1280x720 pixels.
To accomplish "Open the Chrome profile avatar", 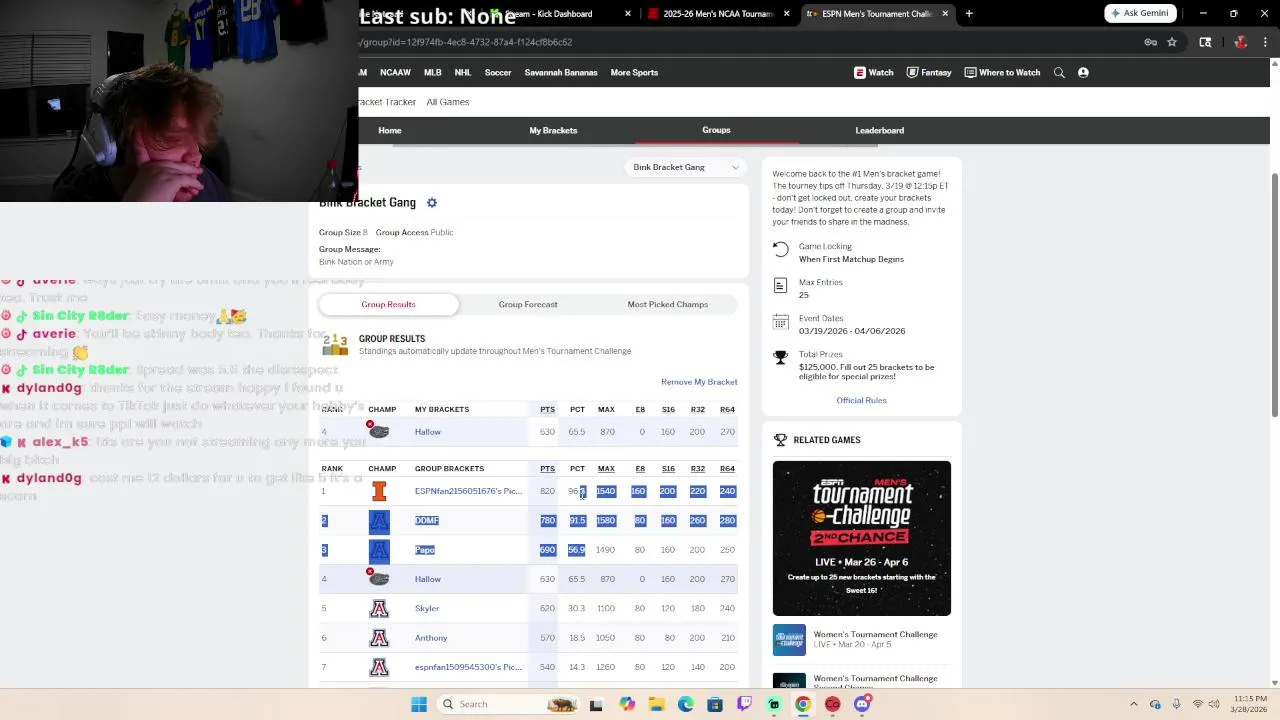I will 1241,42.
